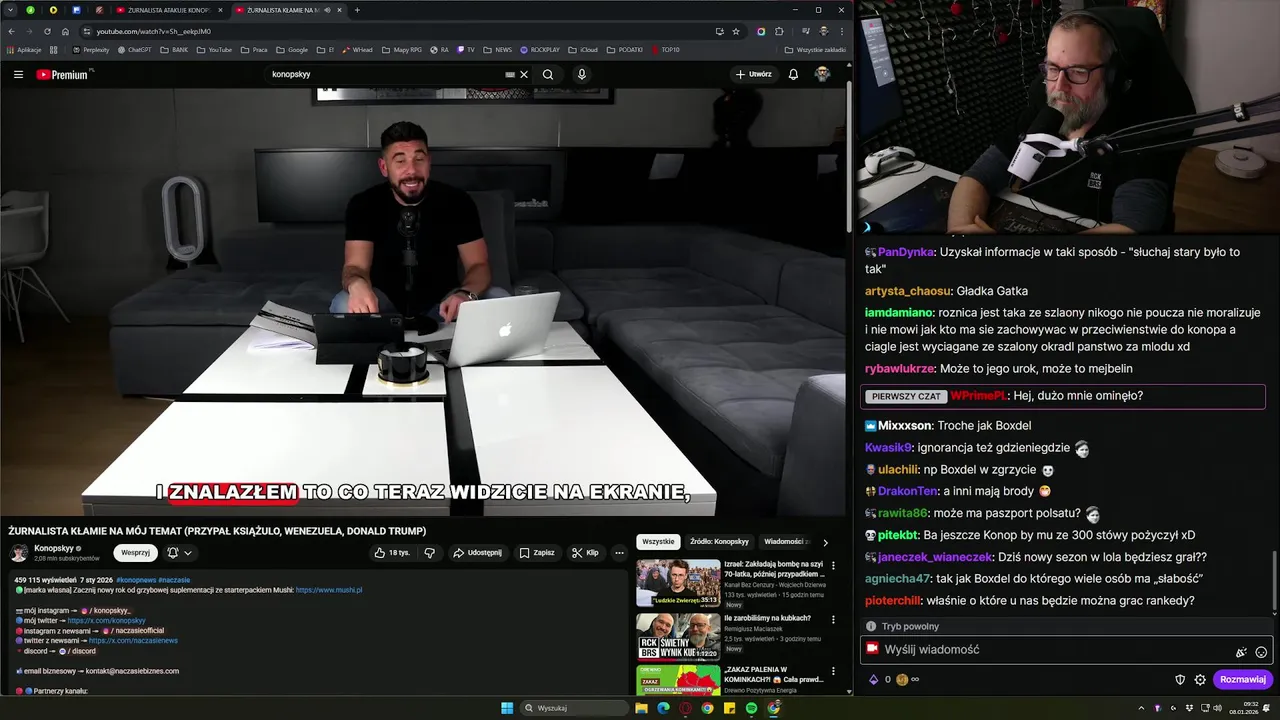1280x720 pixels.
Task: Open the x.com/konopskyy Twitter link
Action: click(107, 620)
